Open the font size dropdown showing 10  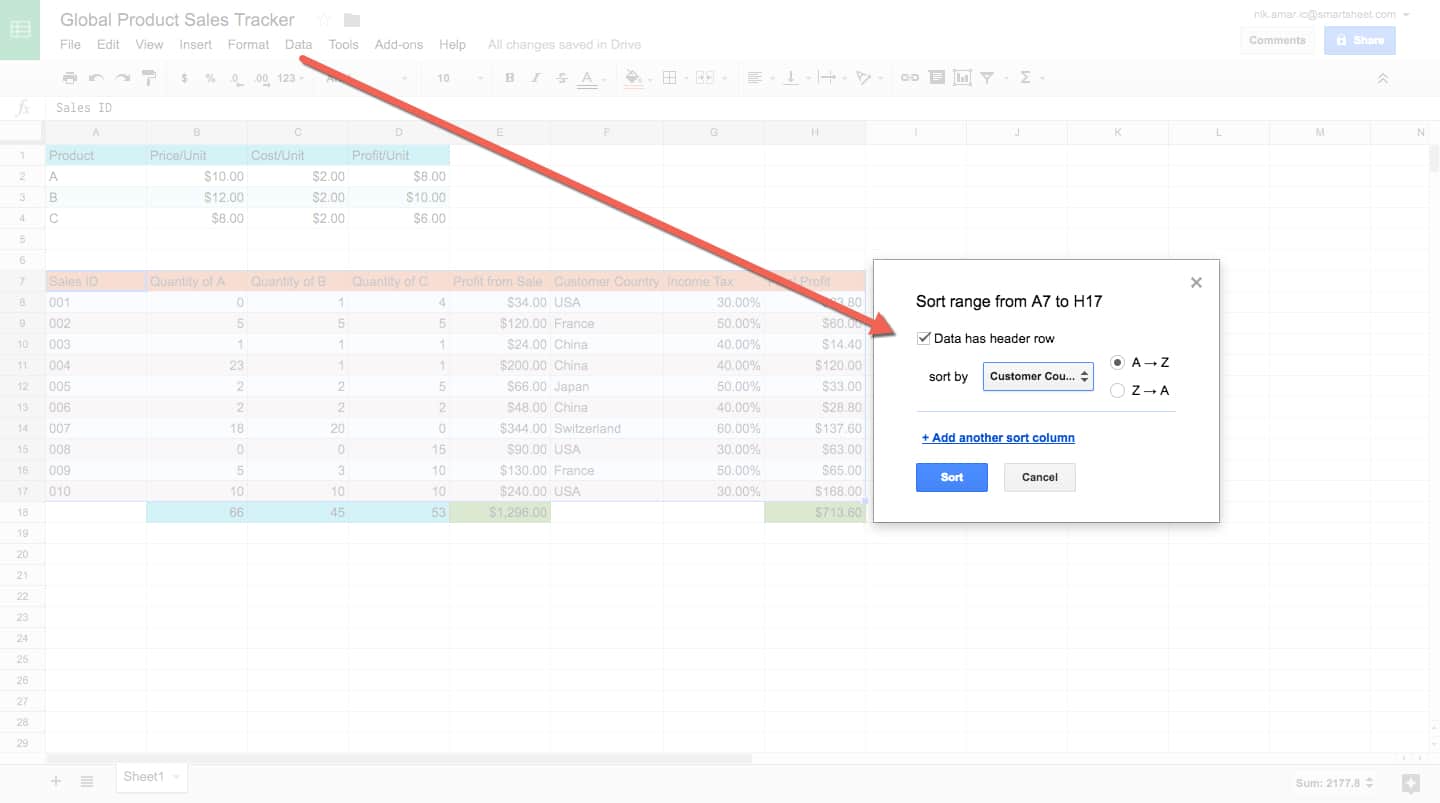(458, 78)
